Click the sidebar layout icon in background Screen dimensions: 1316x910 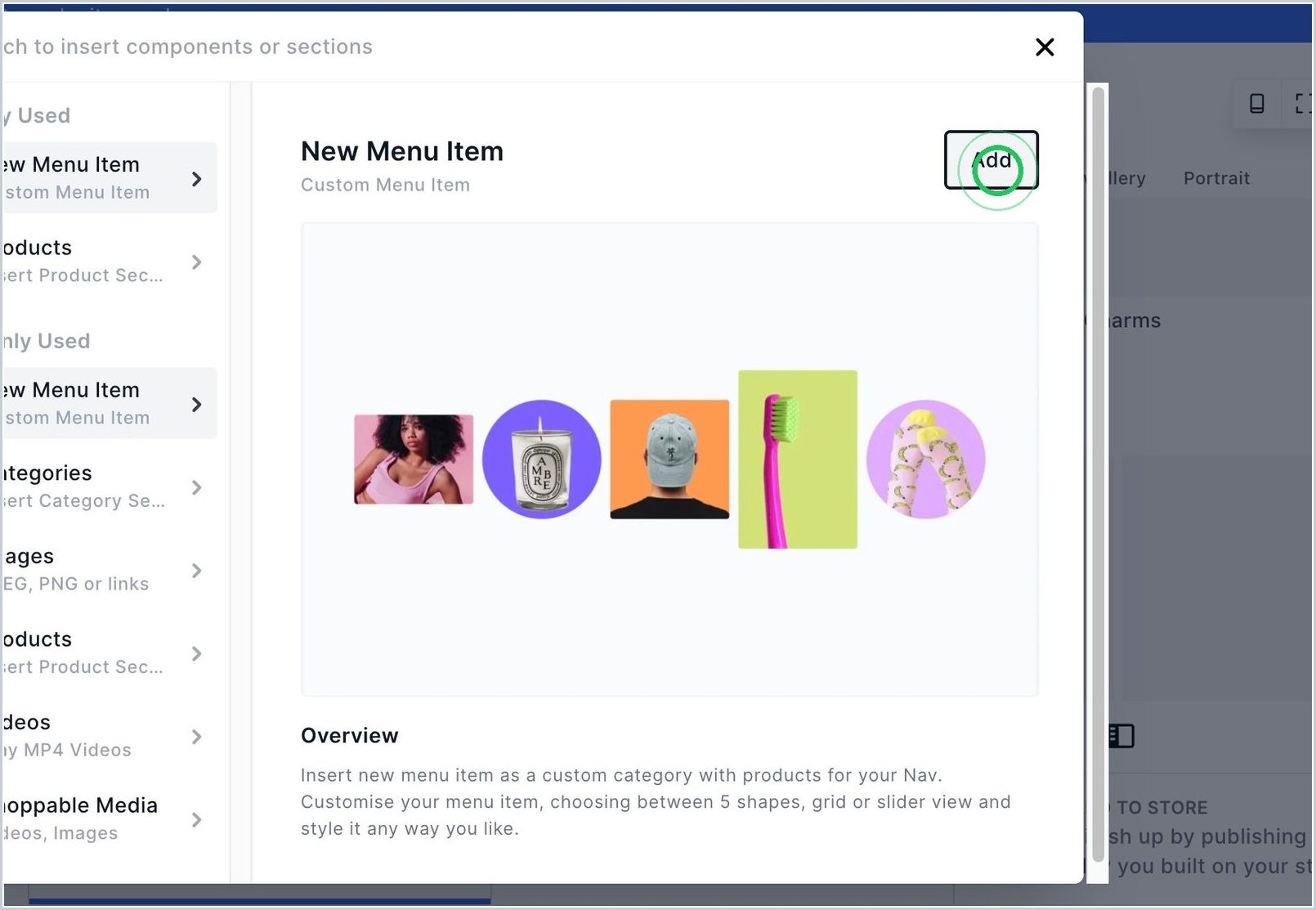tap(1121, 736)
